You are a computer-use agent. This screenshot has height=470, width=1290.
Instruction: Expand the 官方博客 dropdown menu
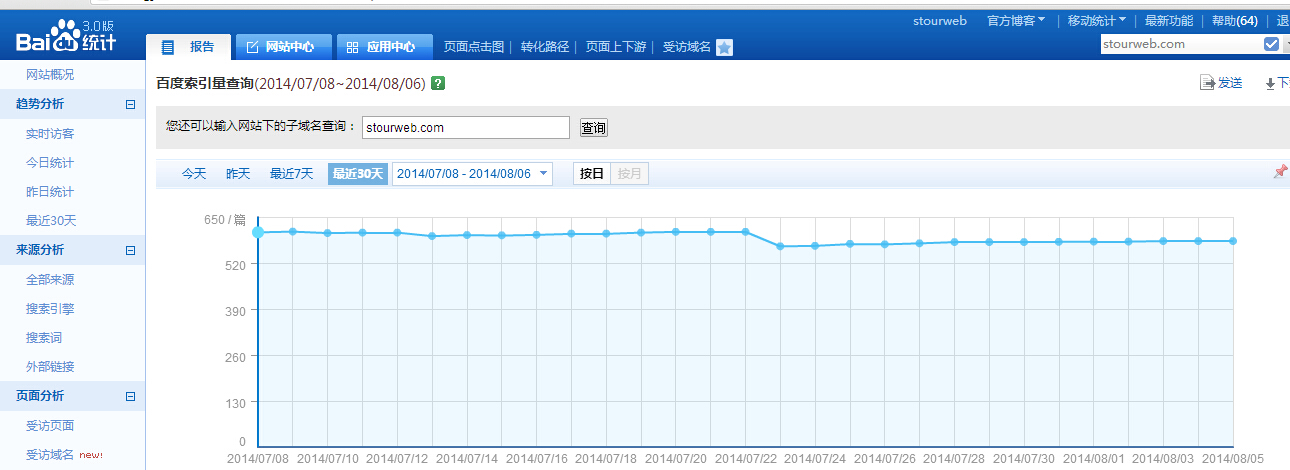[x=1016, y=20]
